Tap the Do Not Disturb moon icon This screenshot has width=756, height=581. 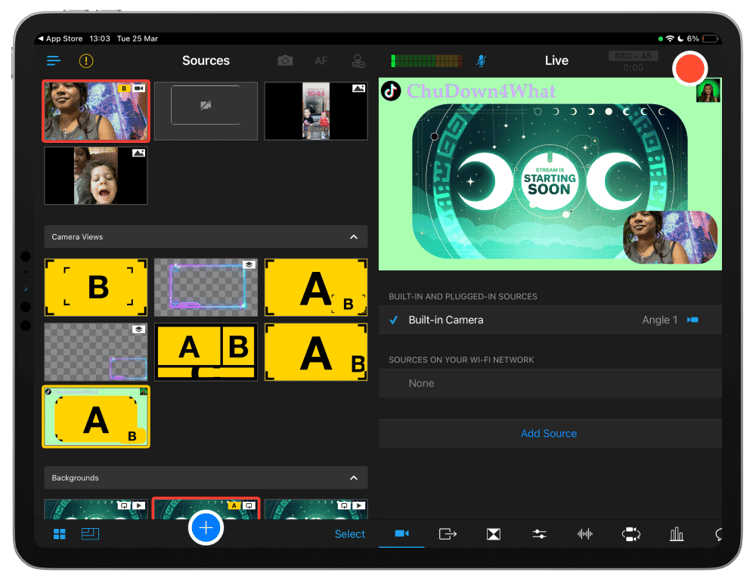(x=681, y=39)
